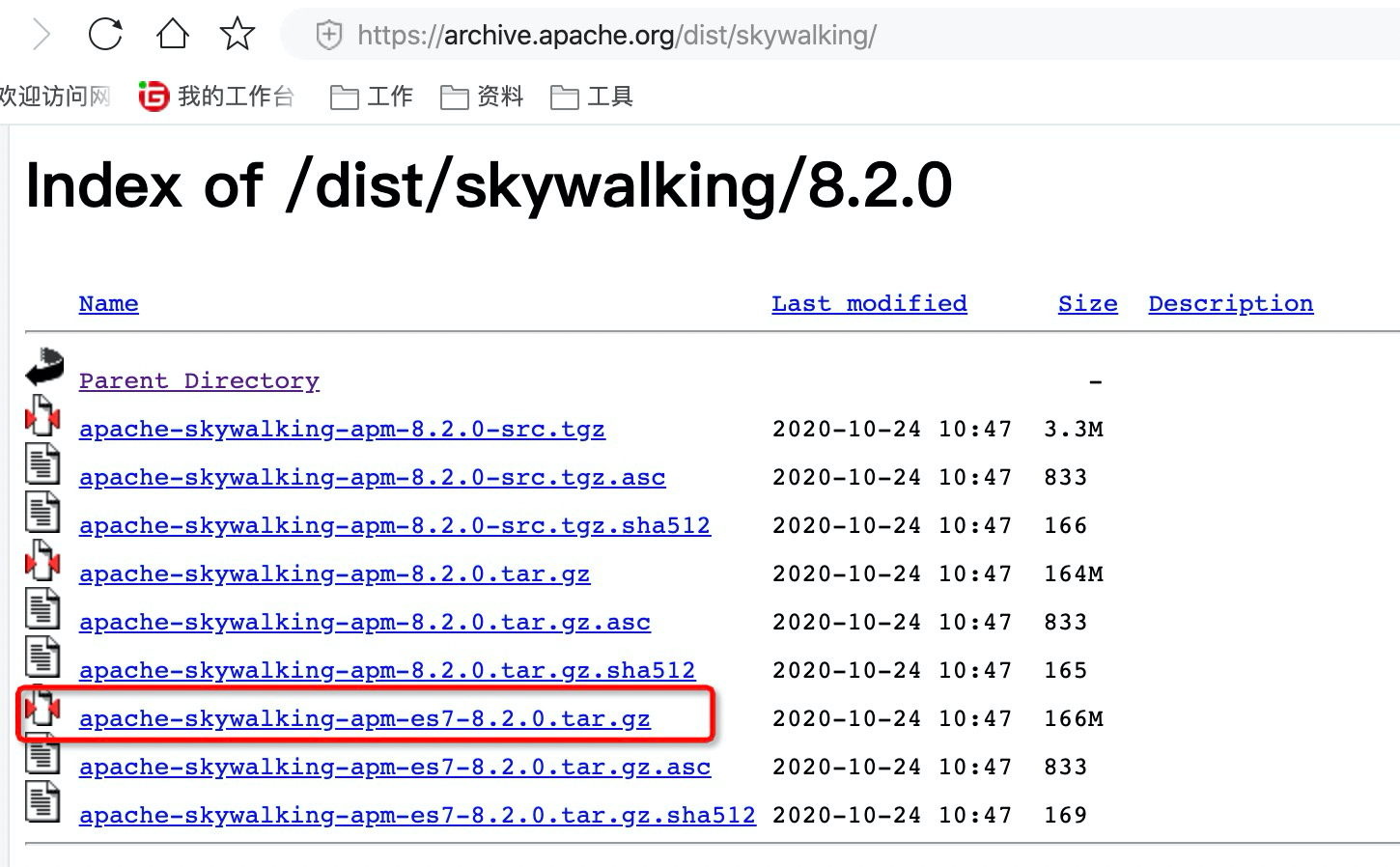Click file icon beside es7-8.2.0.tar.gz.asc
The width and height of the screenshot is (1400, 867).
tap(42, 755)
